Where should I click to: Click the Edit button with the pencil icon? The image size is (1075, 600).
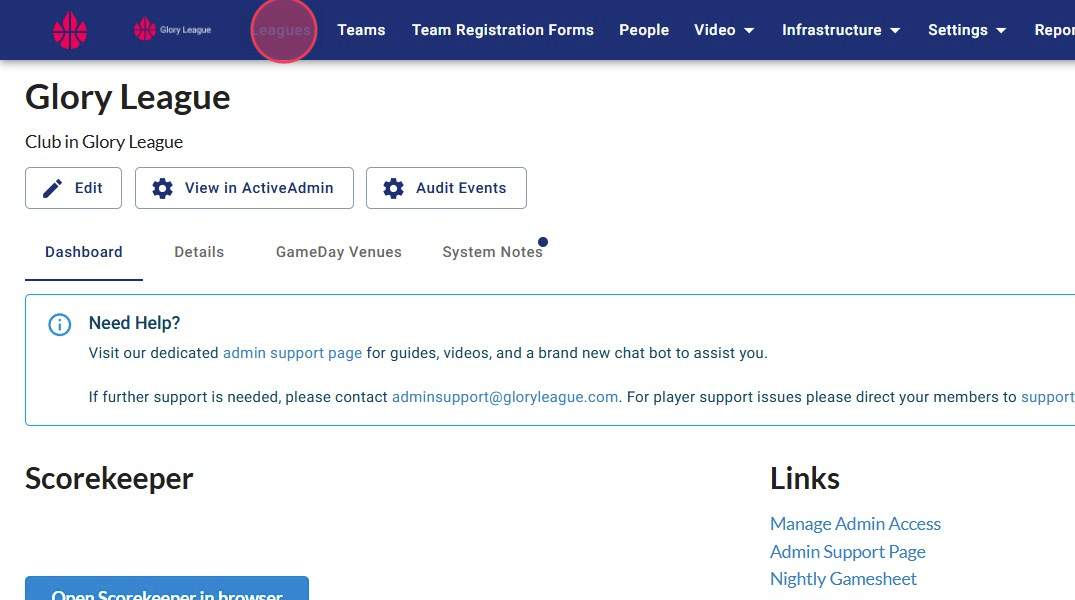tap(73, 188)
